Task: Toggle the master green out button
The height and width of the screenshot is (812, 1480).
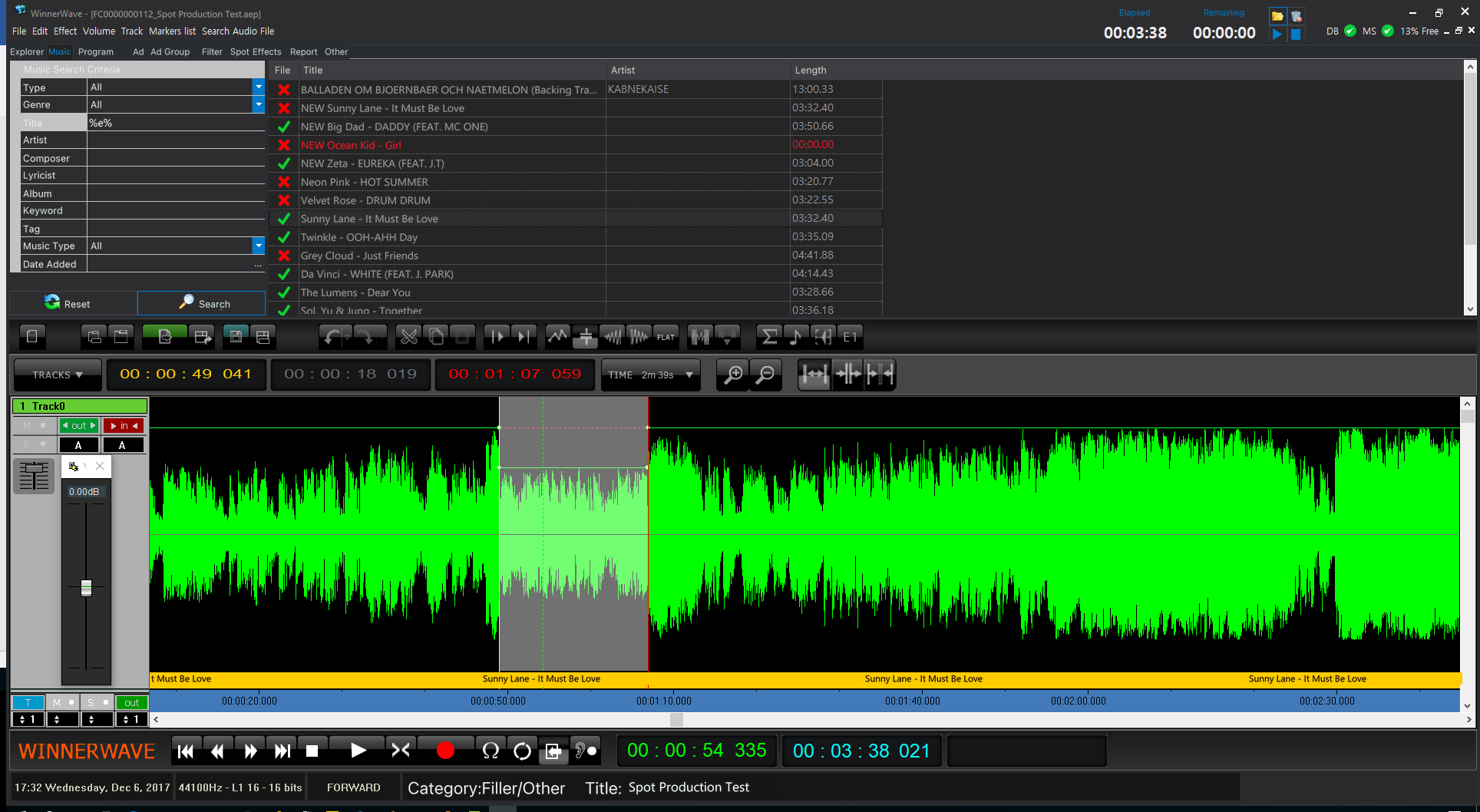Action: [131, 702]
